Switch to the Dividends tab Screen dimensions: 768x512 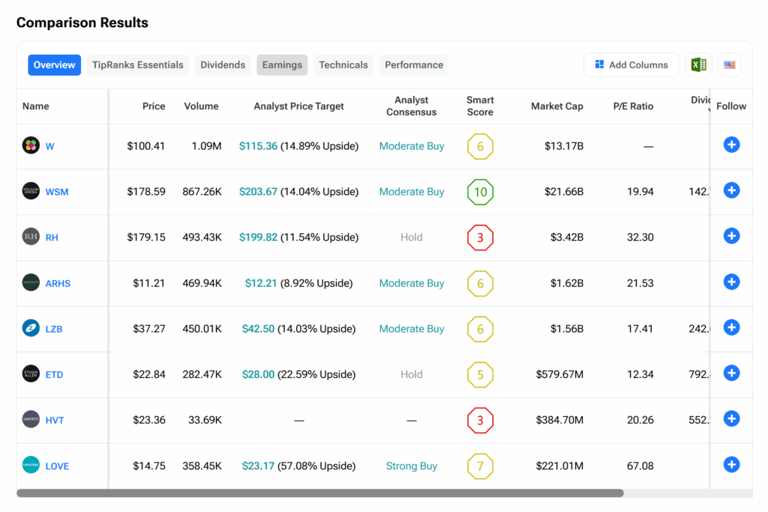point(222,65)
